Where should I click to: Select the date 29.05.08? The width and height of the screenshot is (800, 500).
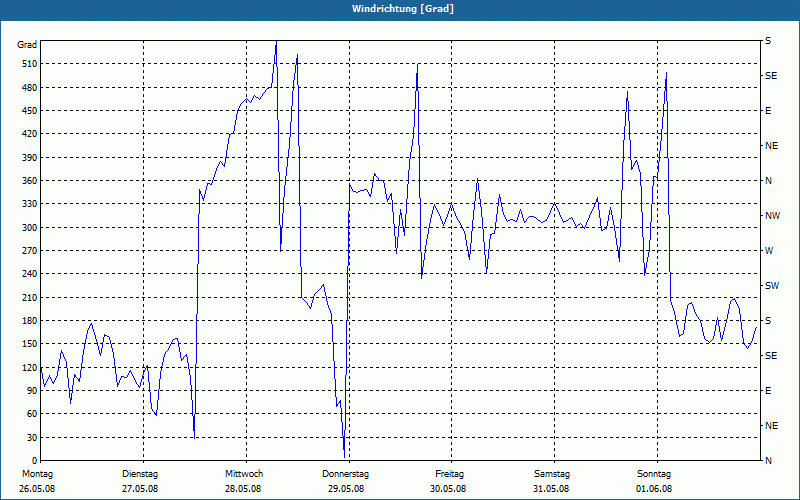[x=346, y=489]
